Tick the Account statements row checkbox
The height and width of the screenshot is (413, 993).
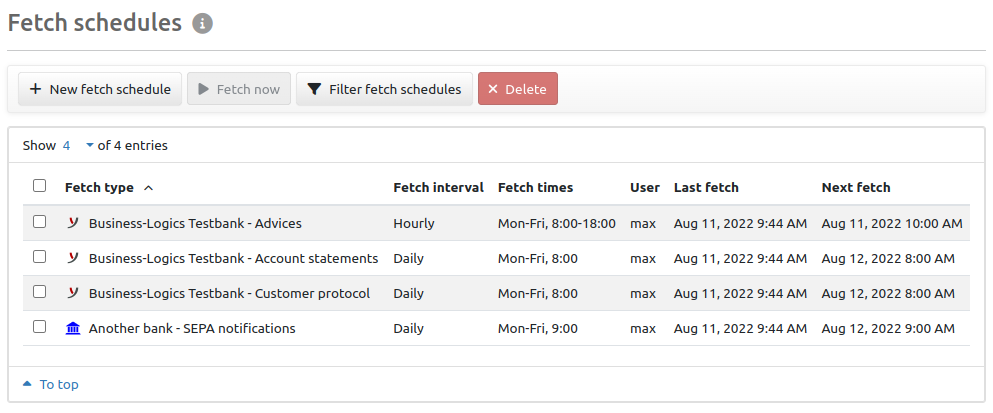coord(39,257)
